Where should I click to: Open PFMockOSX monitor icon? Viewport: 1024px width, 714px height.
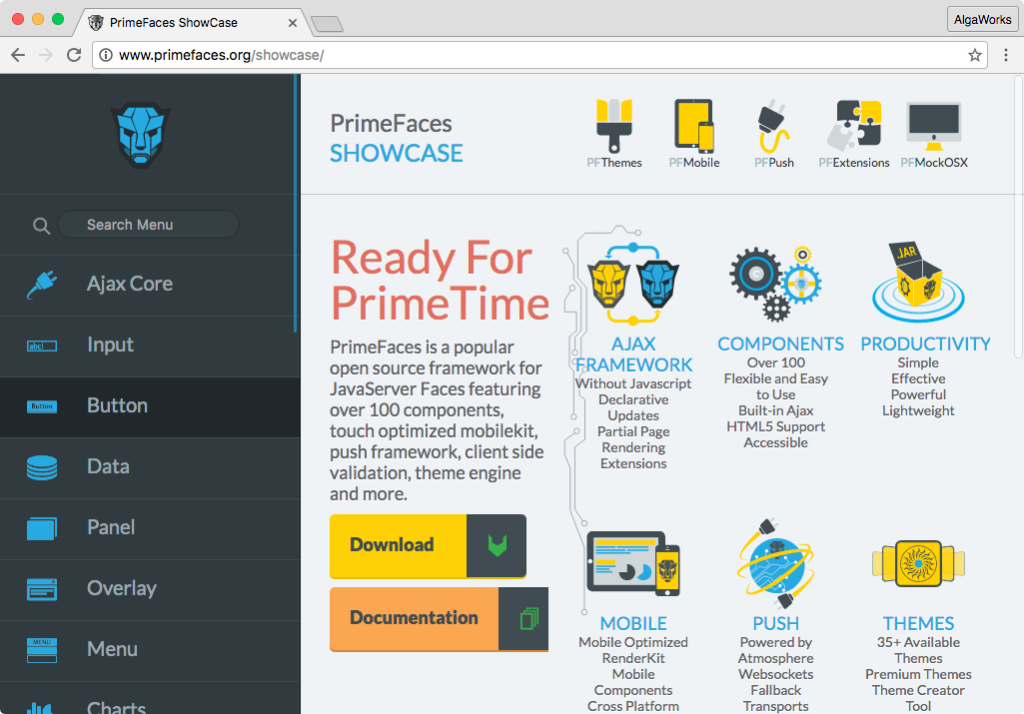(x=934, y=126)
